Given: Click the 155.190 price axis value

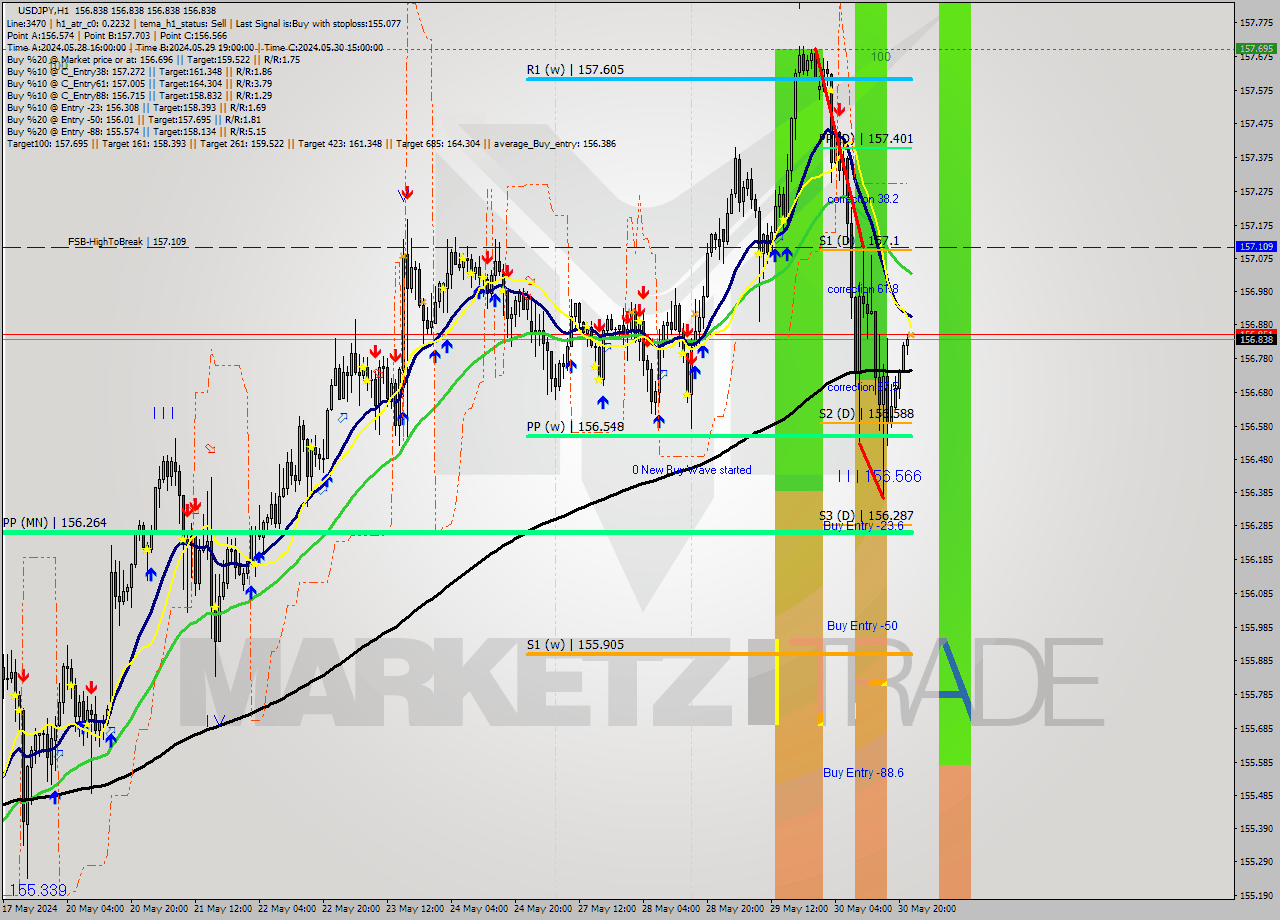Looking at the screenshot, I should tap(1256, 895).
